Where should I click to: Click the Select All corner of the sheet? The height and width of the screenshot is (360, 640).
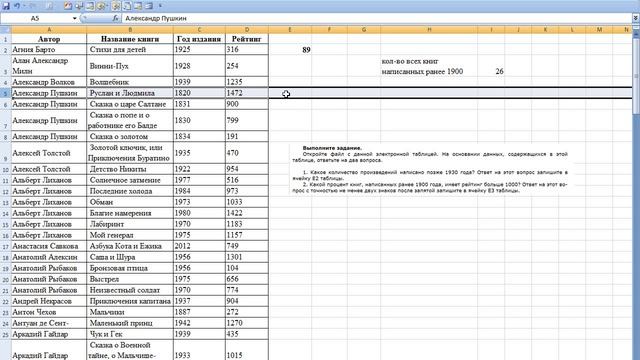coord(5,29)
